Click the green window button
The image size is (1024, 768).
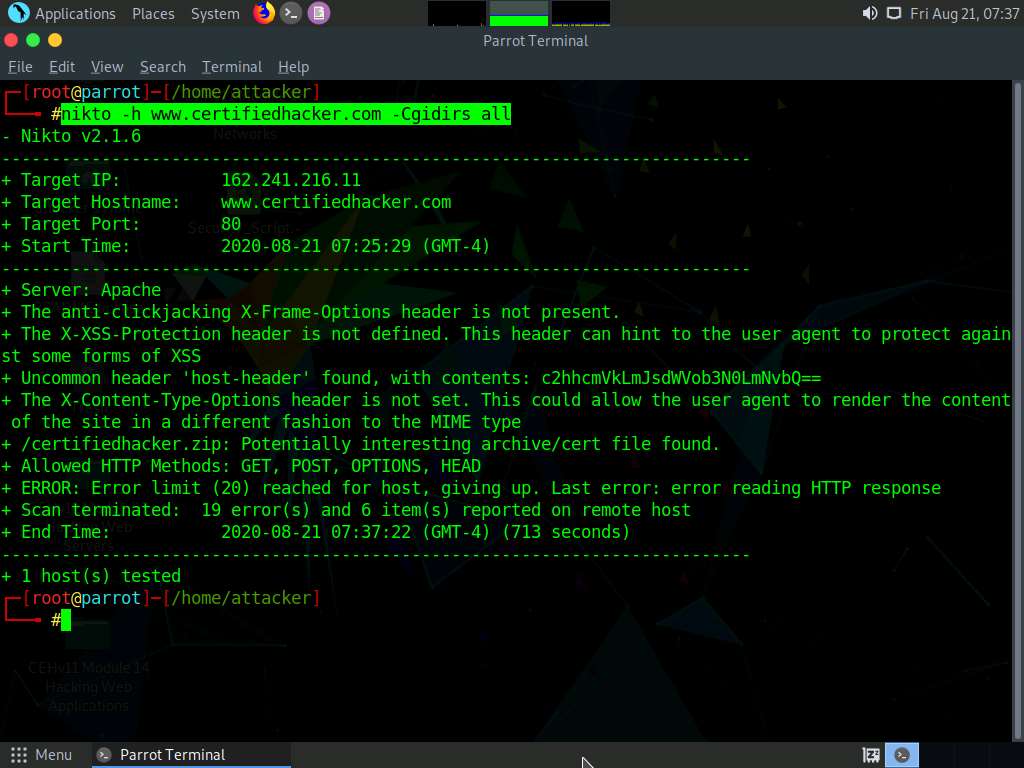(33, 40)
